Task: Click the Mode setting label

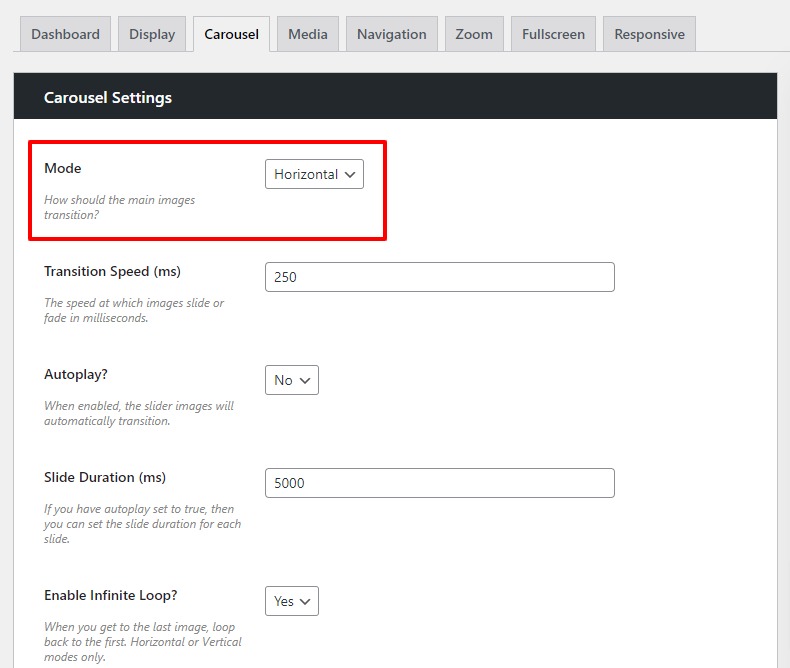Action: click(x=63, y=168)
